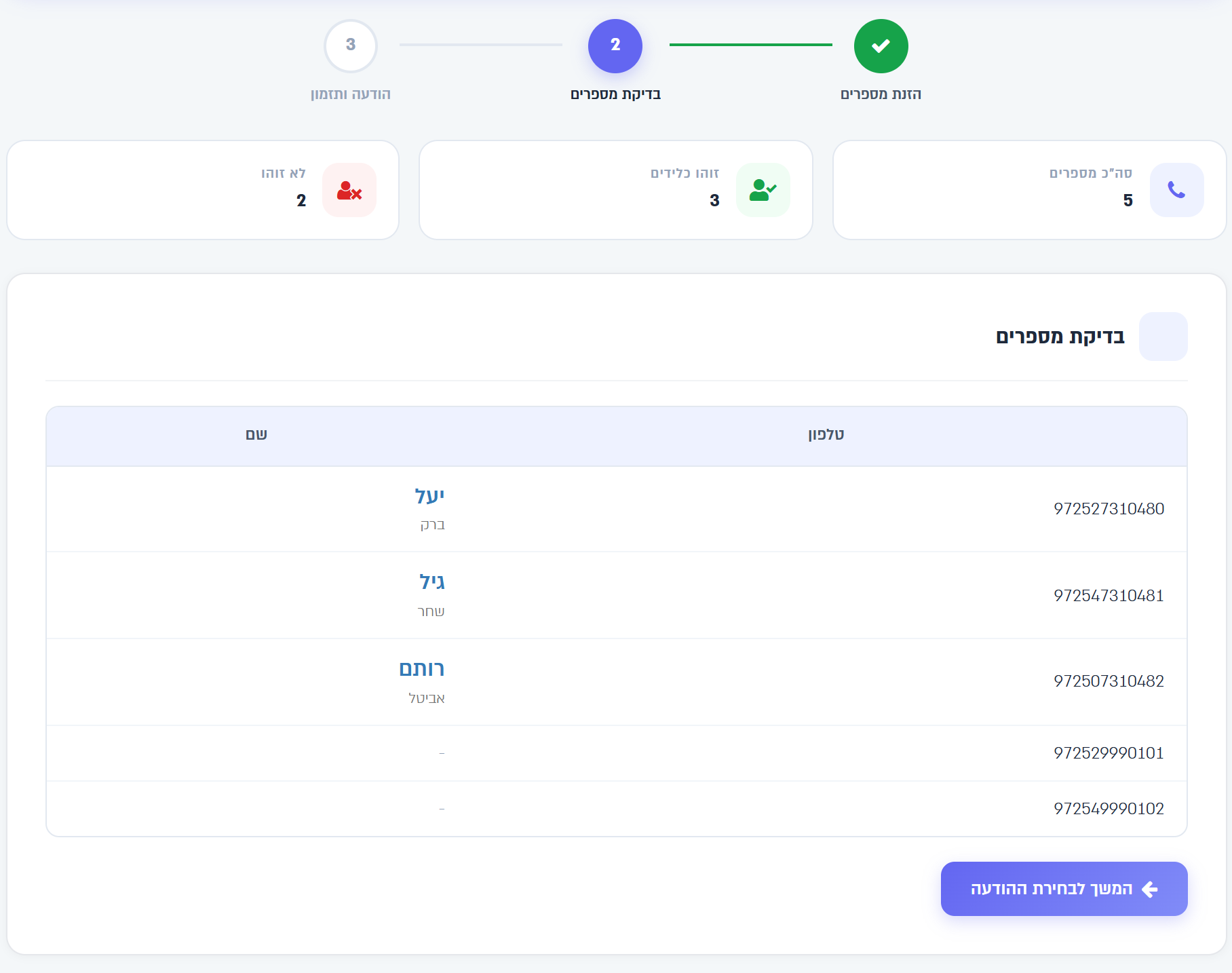
Task: Click the שם column header
Action: [256, 435]
